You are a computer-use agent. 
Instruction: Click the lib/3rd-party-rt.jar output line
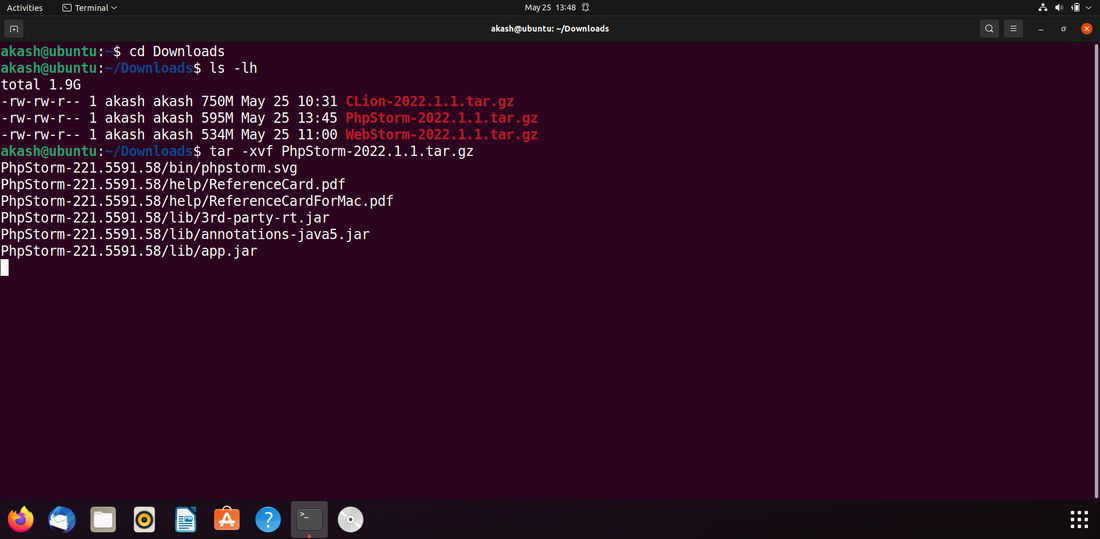(166, 218)
